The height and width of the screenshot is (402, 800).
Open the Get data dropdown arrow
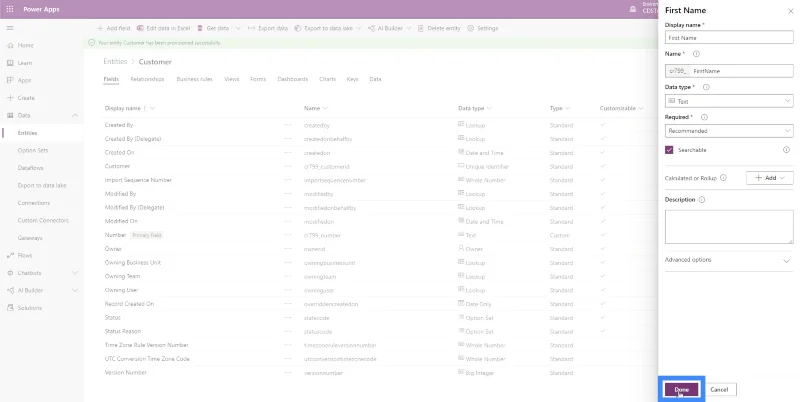point(238,28)
